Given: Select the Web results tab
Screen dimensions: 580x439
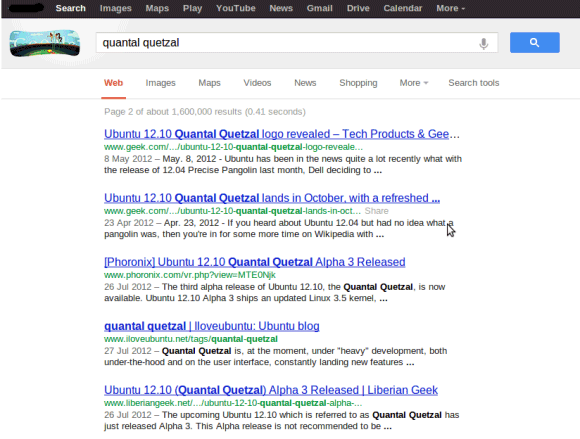Looking at the screenshot, I should point(113,83).
